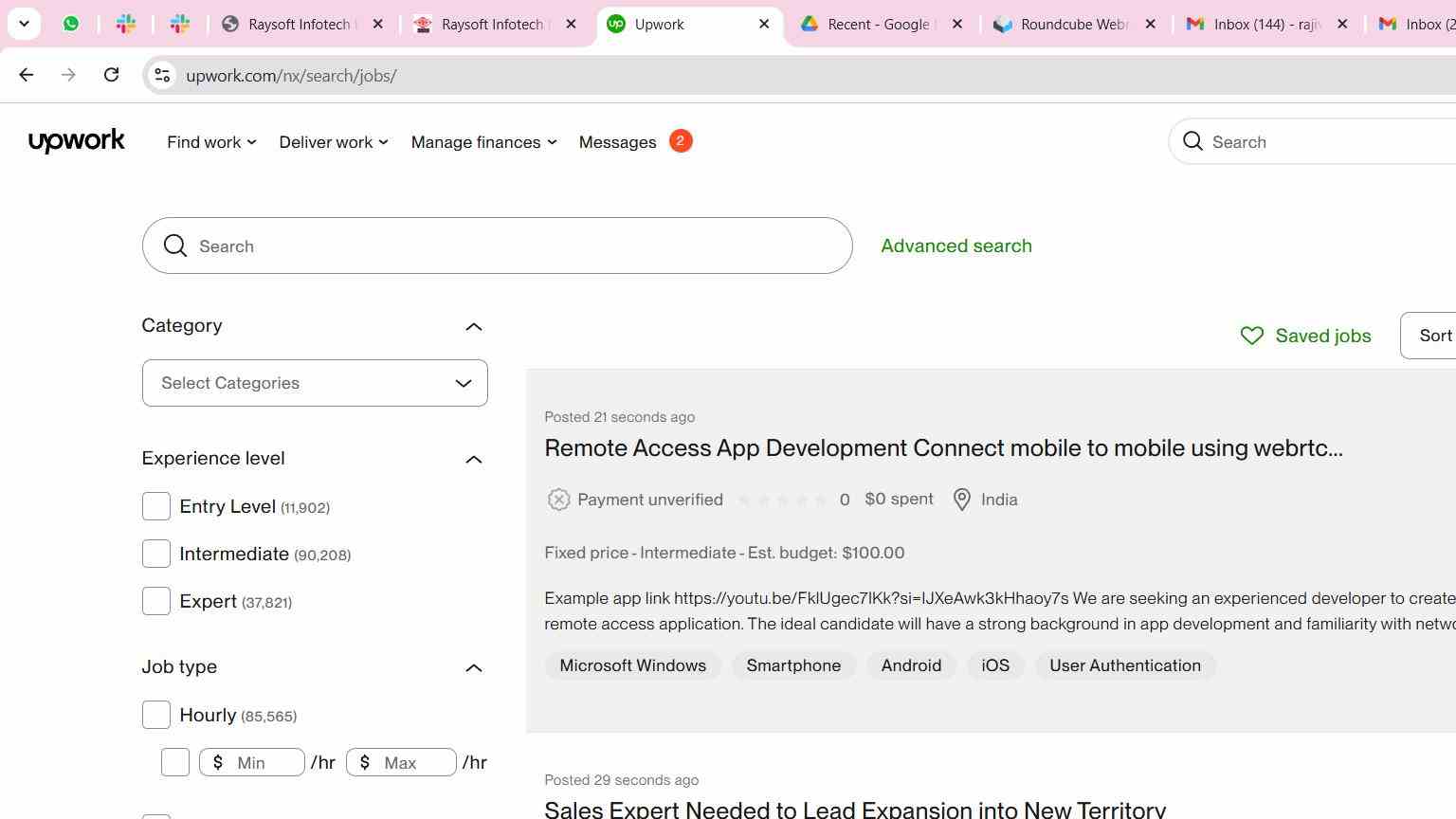The image size is (1456, 819).
Task: Switch to the last partially visible Inbox tab
Action: point(1414,25)
